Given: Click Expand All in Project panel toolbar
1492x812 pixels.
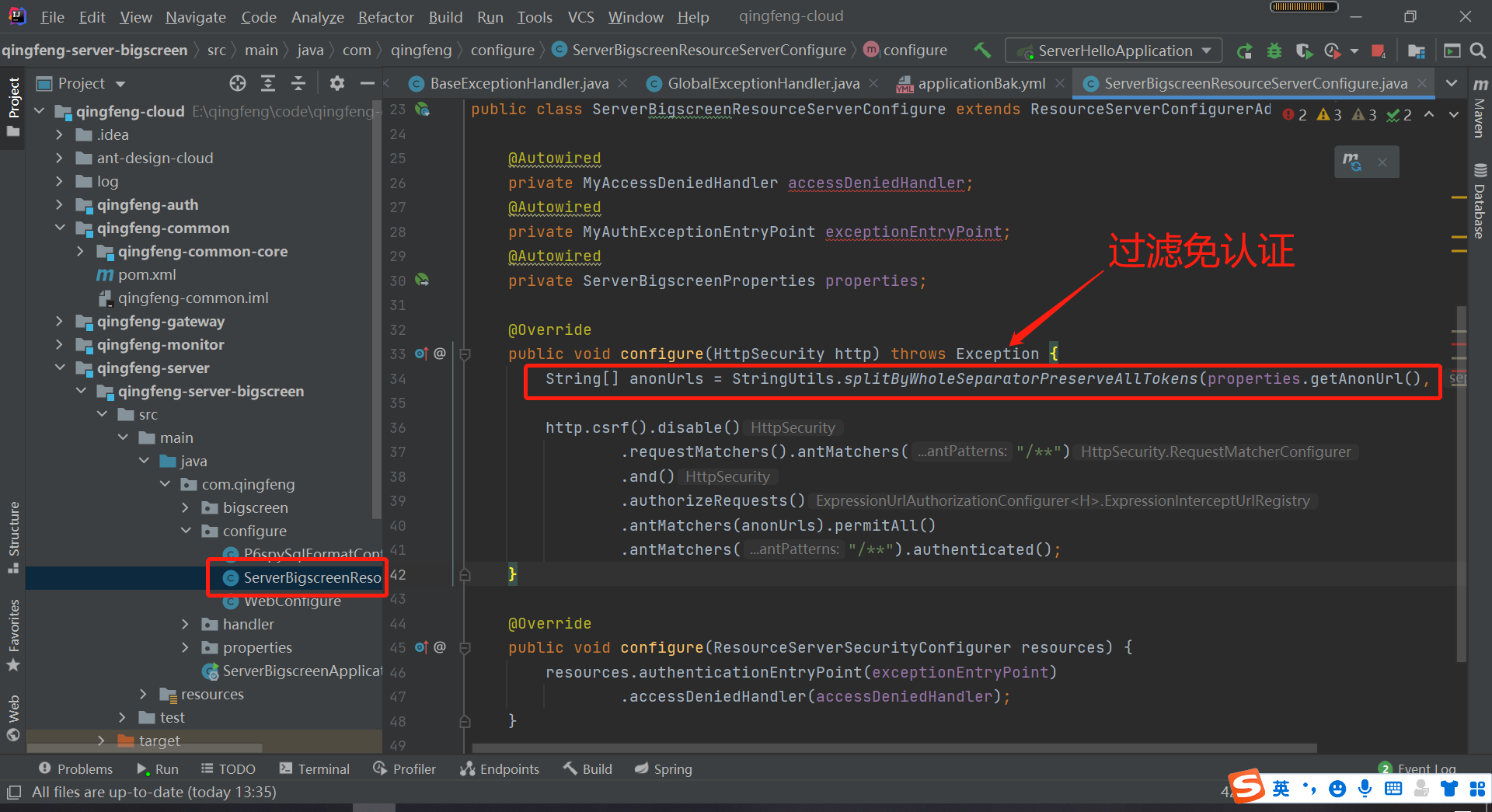Looking at the screenshot, I should [x=268, y=83].
